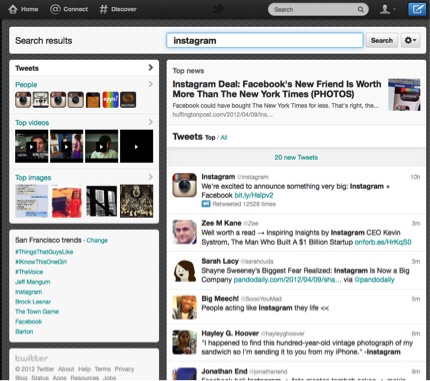Open the Brock Lesnar trend
The height and width of the screenshot is (381, 430).
33,302
